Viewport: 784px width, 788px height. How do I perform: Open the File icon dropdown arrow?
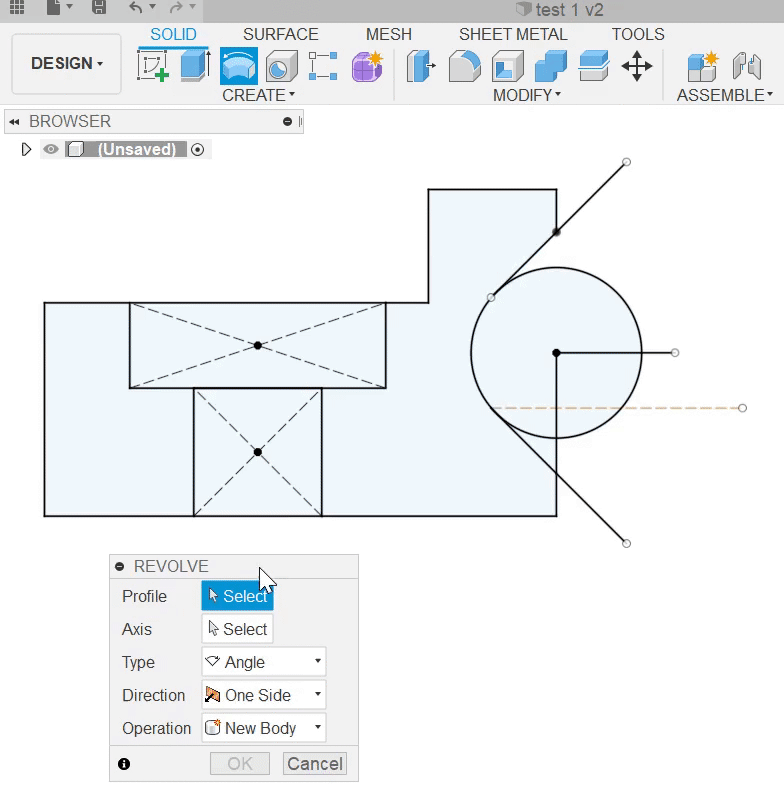click(70, 7)
